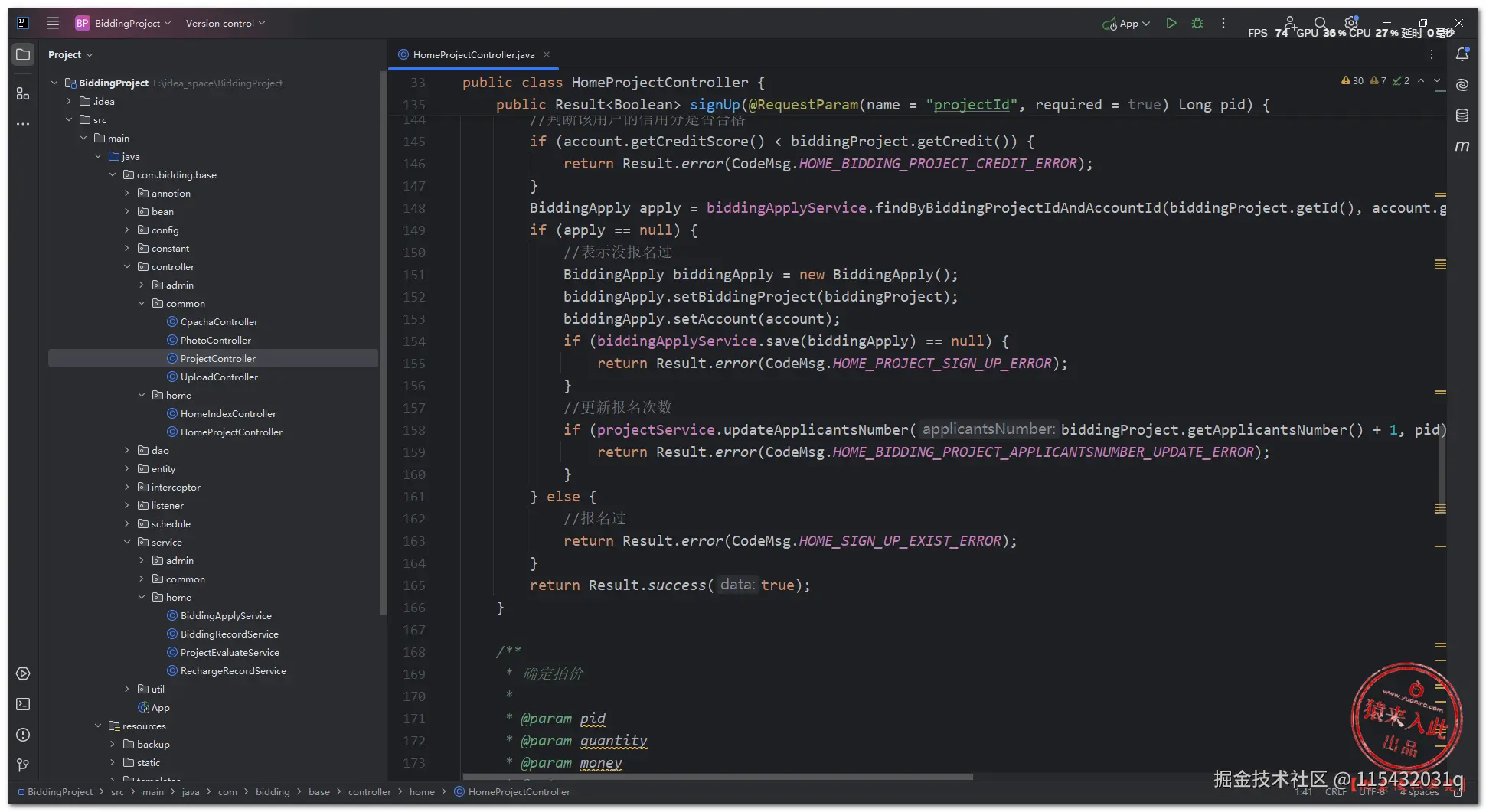Open the Structure tool window icon
1486x812 pixels.
tap(23, 93)
